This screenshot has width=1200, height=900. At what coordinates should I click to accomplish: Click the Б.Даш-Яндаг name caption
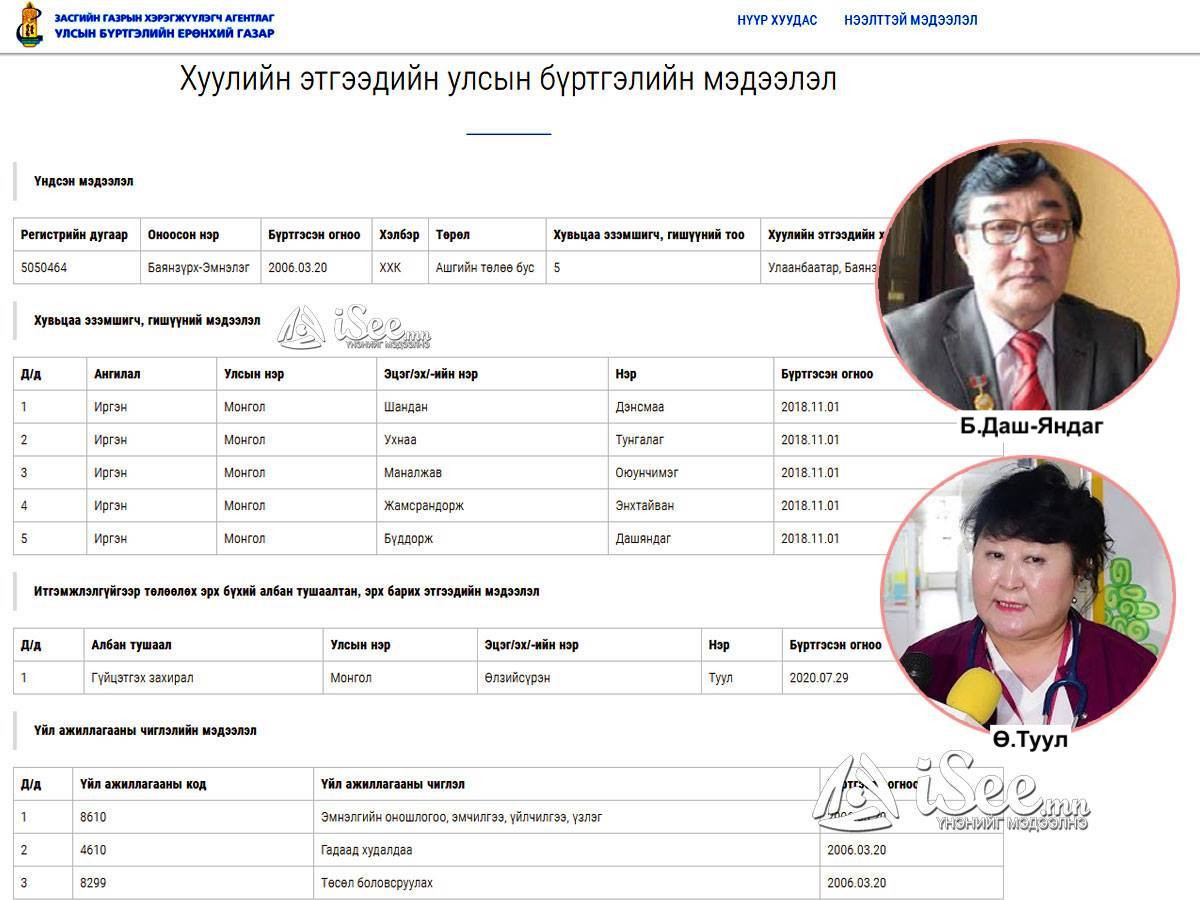1031,426
